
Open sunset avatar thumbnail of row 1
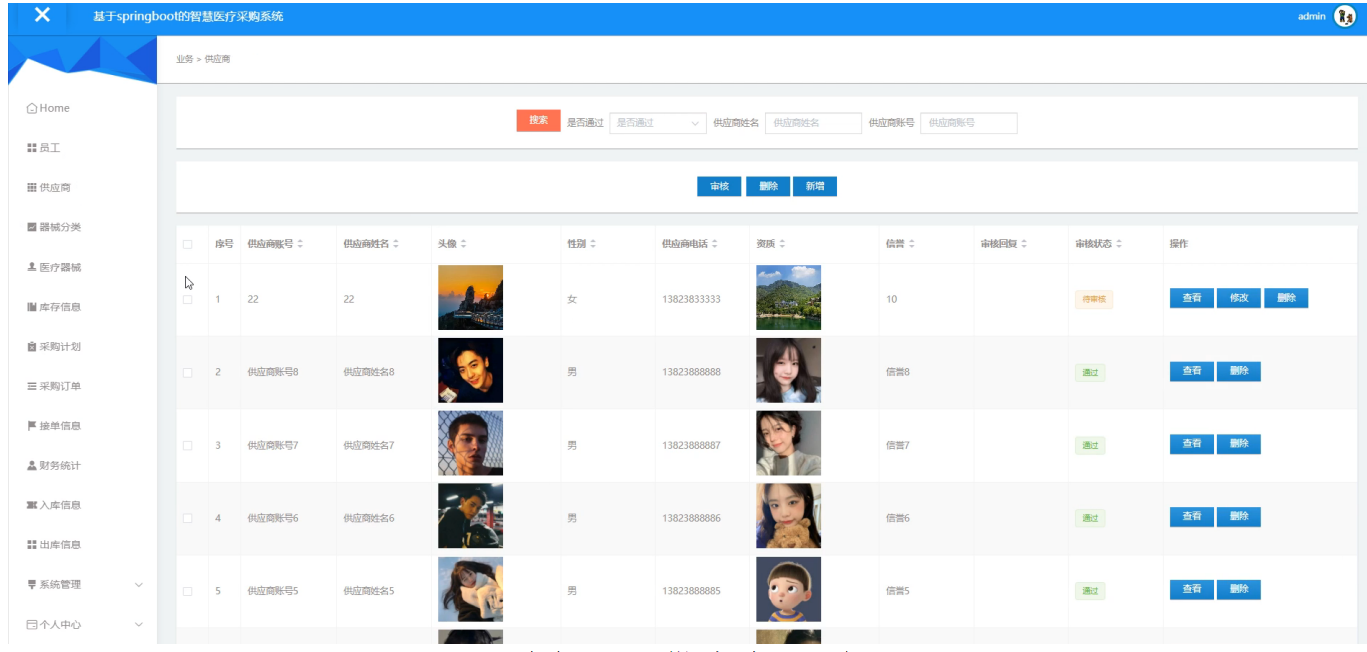(x=470, y=297)
